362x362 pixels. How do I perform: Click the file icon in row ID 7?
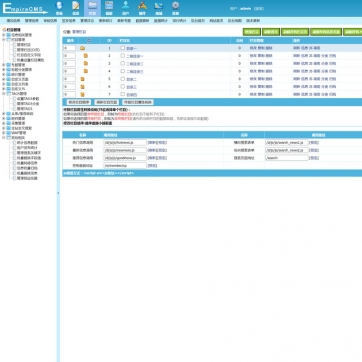tap(82, 94)
